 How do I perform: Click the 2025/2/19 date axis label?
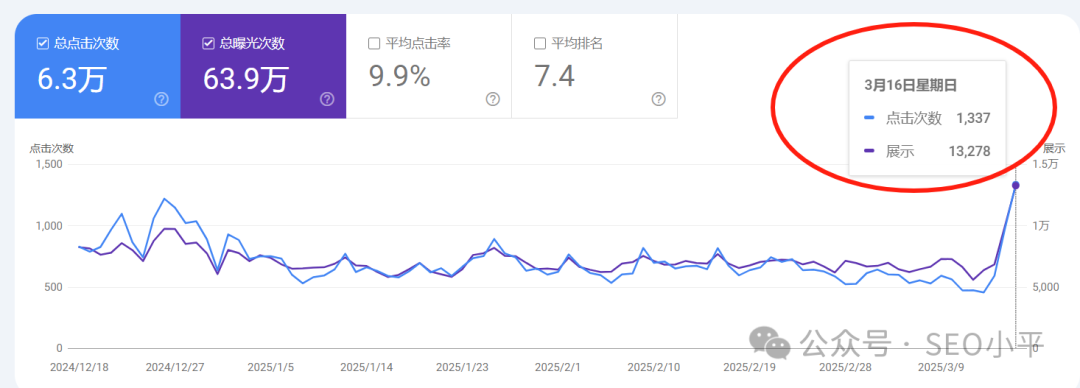click(750, 367)
